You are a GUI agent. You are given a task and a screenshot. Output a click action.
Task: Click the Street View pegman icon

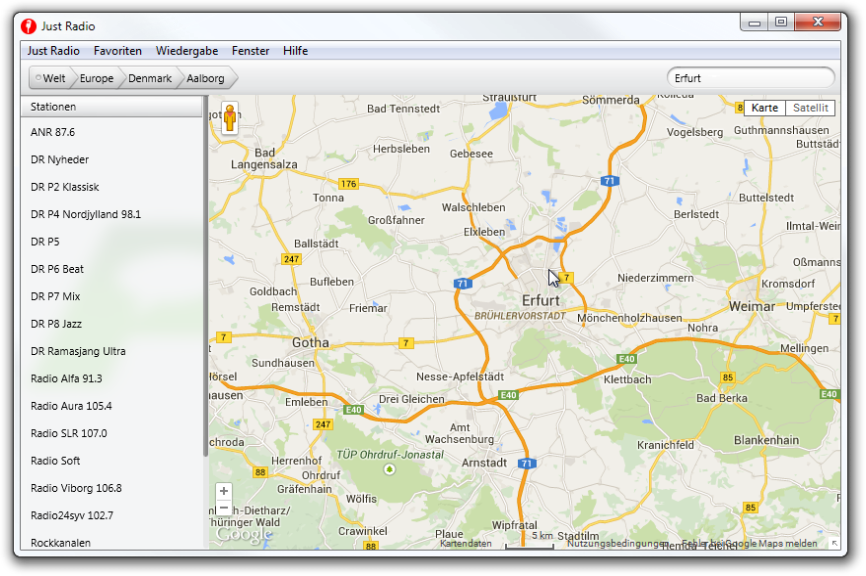(229, 118)
